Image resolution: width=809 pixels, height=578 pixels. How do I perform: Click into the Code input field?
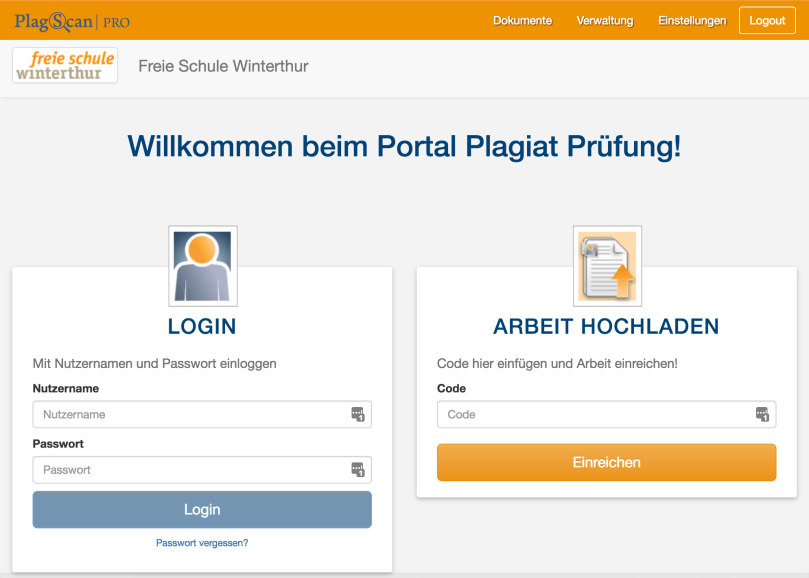click(x=595, y=415)
